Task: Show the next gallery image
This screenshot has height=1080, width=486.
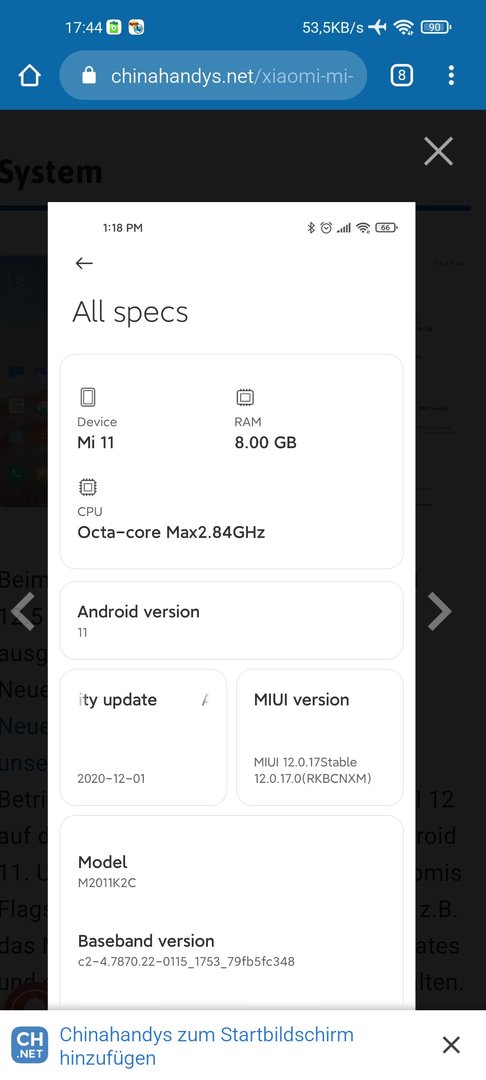Action: (x=439, y=611)
